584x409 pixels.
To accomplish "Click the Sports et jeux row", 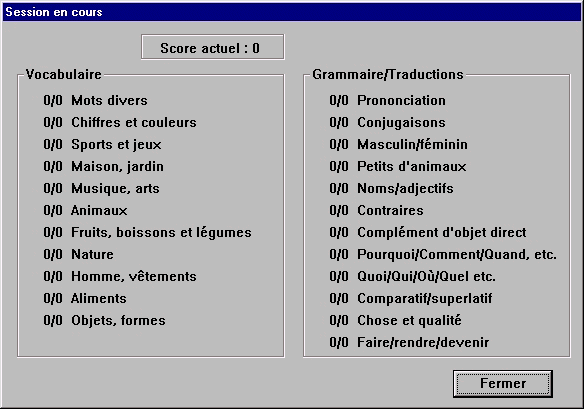I will pyautogui.click(x=102, y=145).
